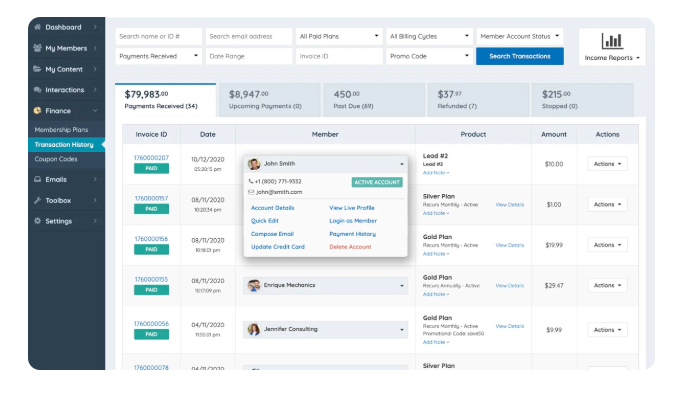Open invoice 1760000056
This screenshot has height=396, width=674.
tap(151, 323)
